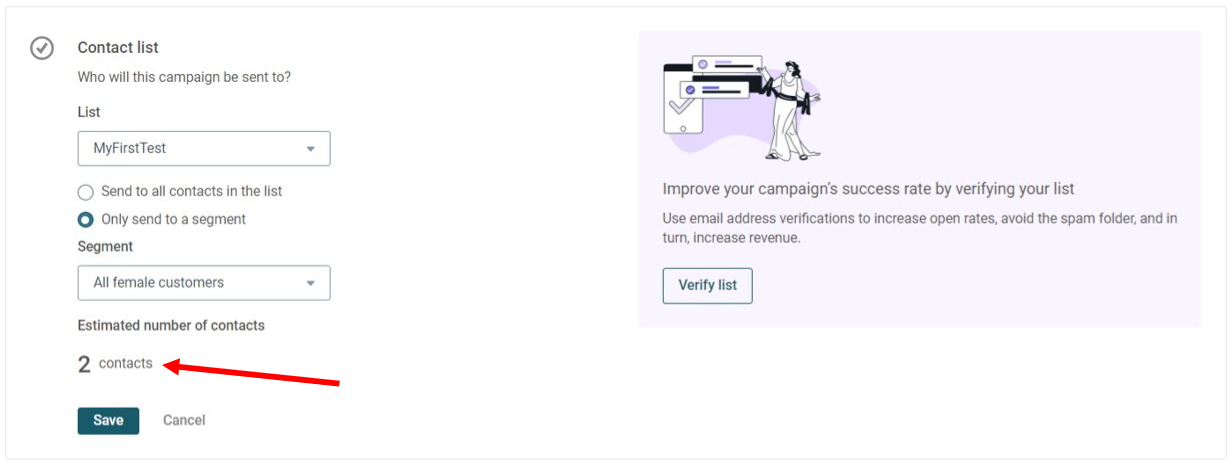1232x465 pixels.
Task: Open the MyFirstTest list dropdown
Action: (x=204, y=148)
